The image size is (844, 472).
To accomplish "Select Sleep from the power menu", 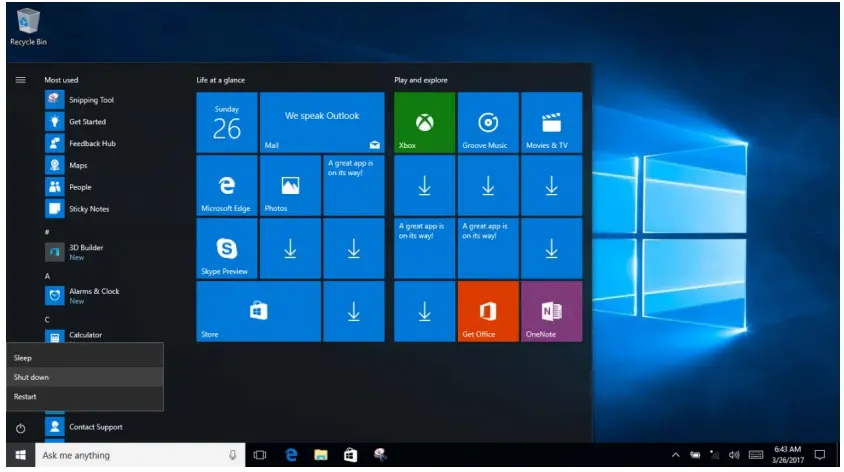I will (85, 357).
